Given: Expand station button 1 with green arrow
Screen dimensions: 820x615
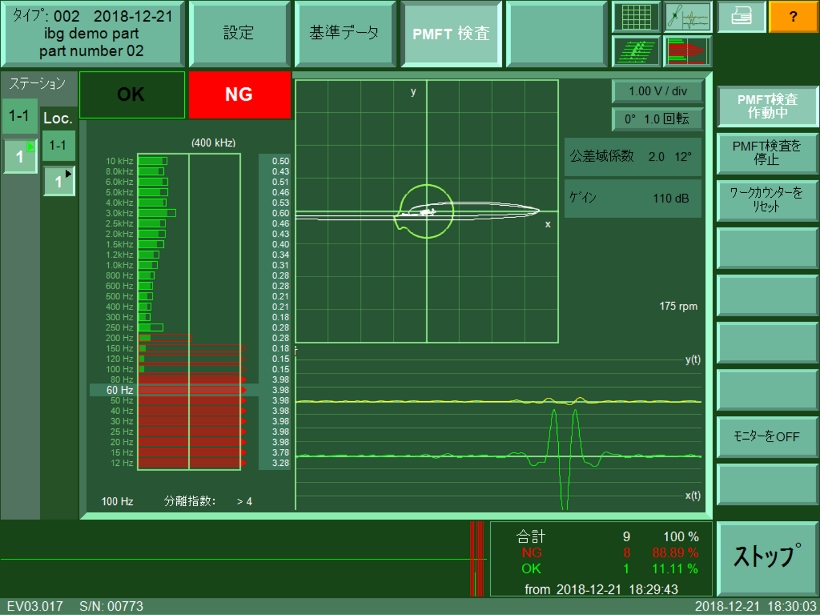Looking at the screenshot, I should [19, 157].
